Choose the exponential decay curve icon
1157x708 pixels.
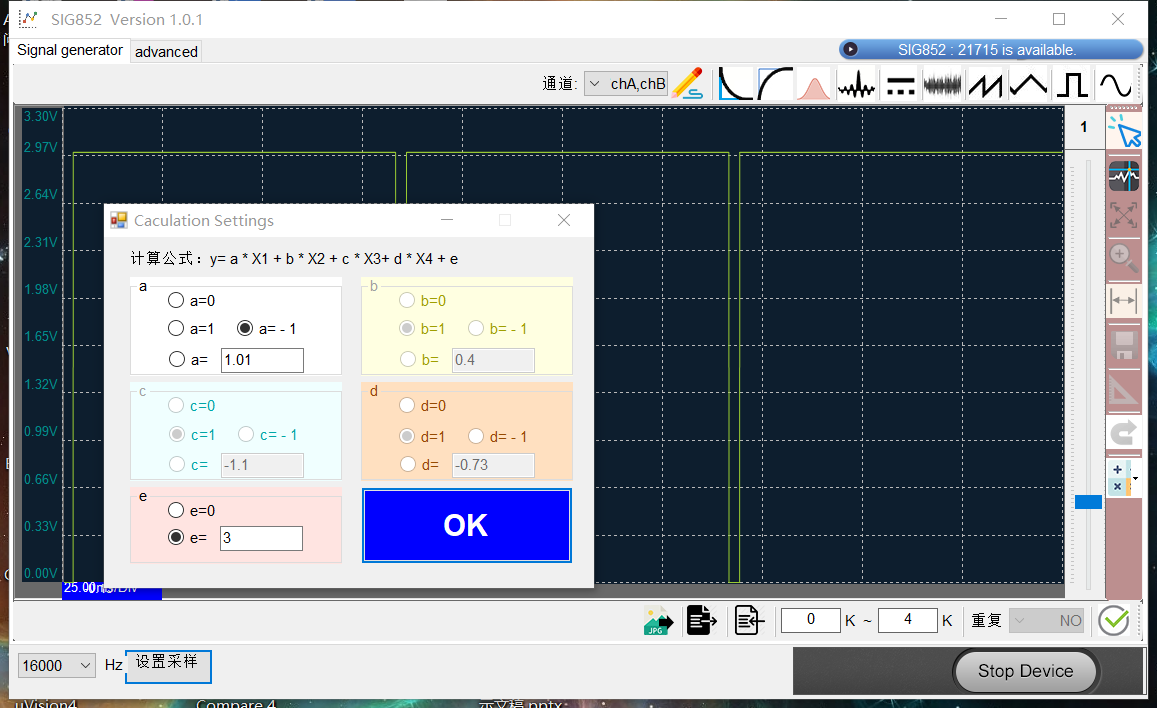click(x=734, y=84)
